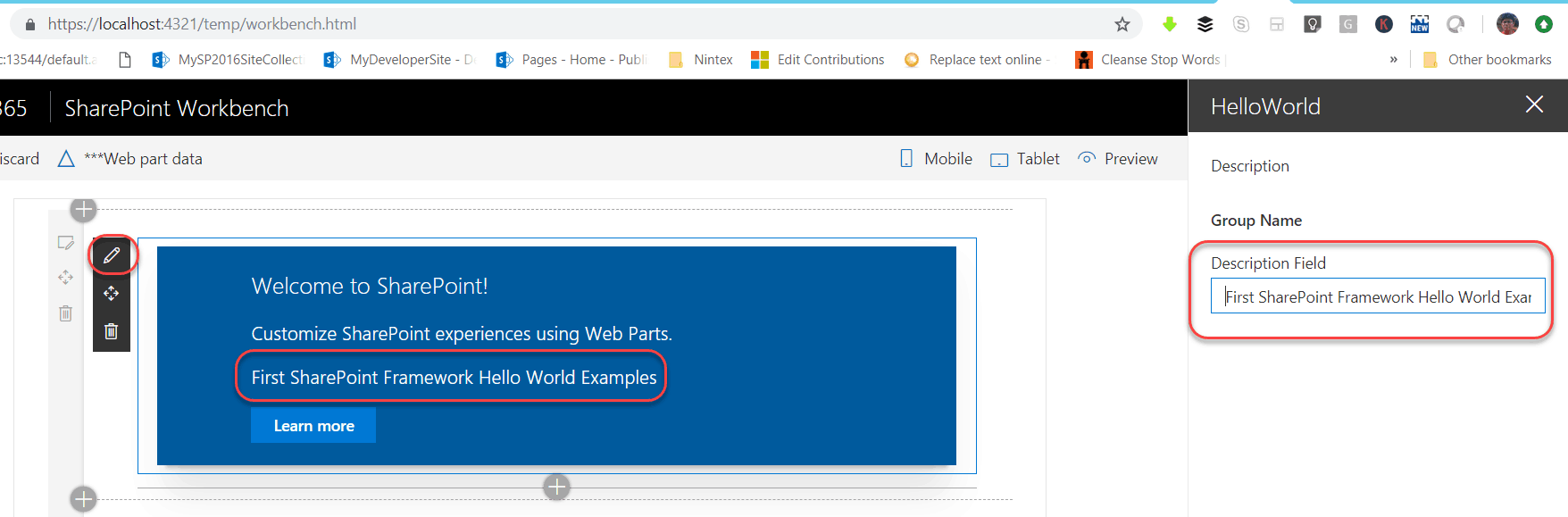Click the lock icon in address bar
1568x517 pixels.
(x=30, y=24)
